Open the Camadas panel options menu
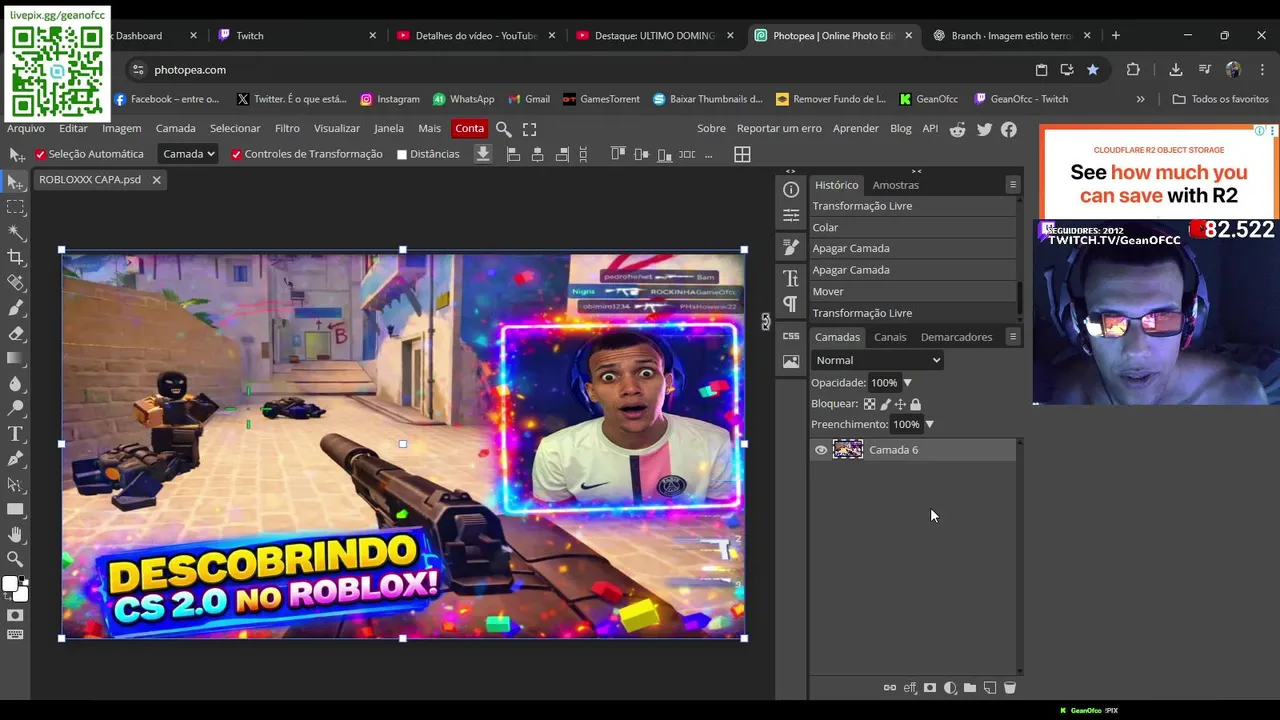The height and width of the screenshot is (720, 1280). pyautogui.click(x=1012, y=337)
